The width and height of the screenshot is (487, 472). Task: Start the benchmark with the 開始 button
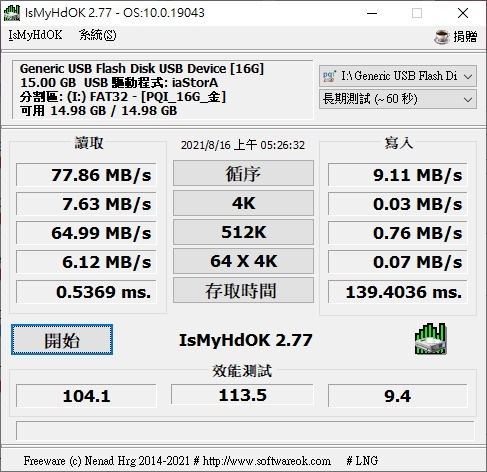tap(62, 340)
